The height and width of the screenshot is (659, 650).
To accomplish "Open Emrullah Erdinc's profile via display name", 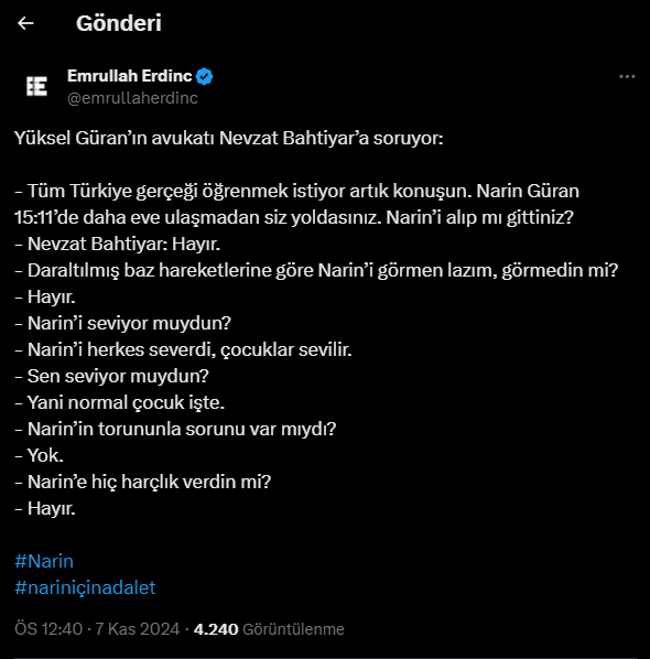I will pos(129,76).
